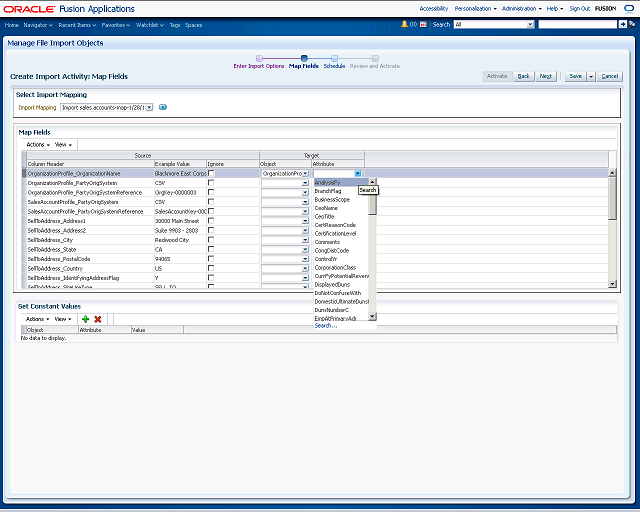Toggle Ignore checkbox for SellToAddress_City row
Screen dimensions: 640x512
(211, 240)
